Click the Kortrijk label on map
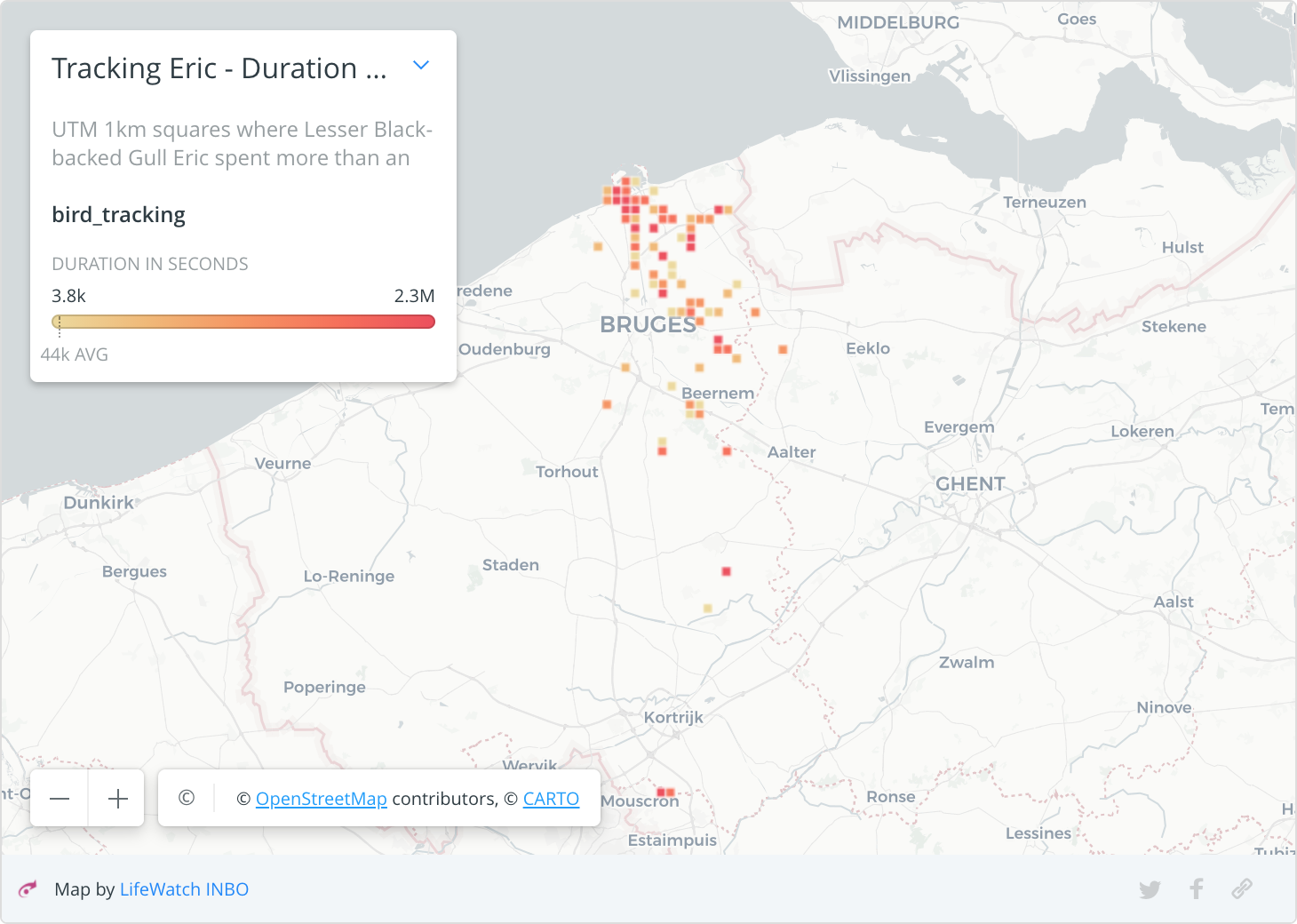The height and width of the screenshot is (924, 1297). pyautogui.click(x=673, y=718)
